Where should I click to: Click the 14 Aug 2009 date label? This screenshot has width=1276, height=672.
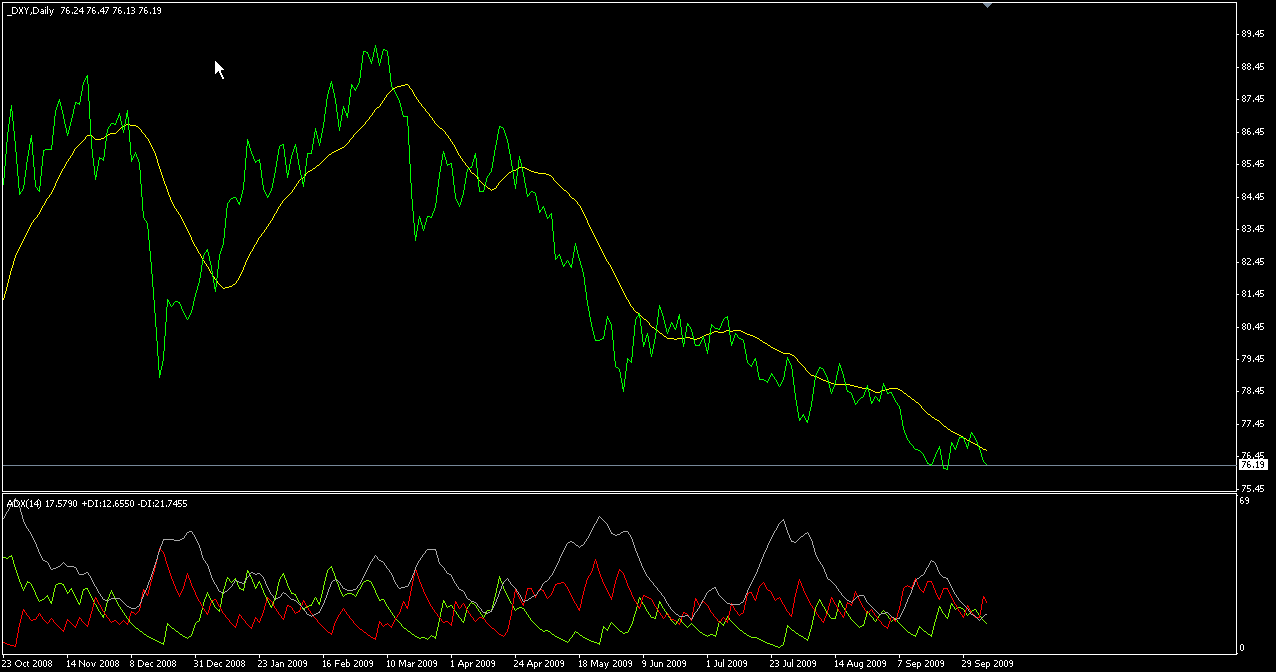[860, 663]
